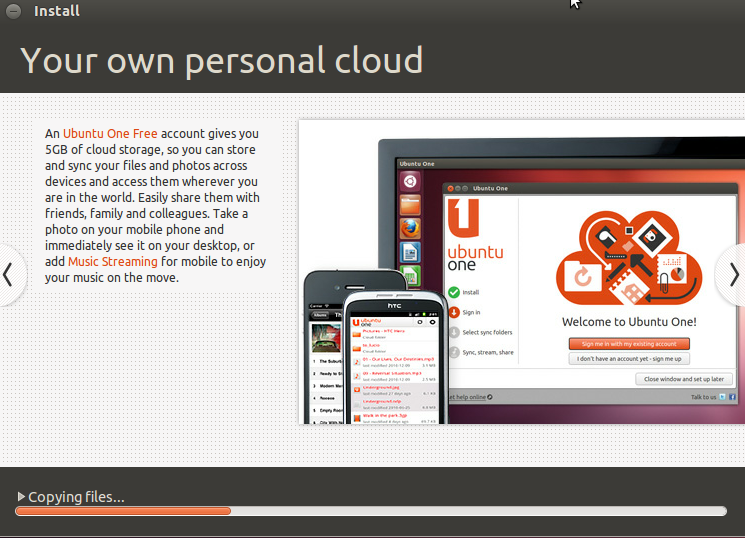Click the 'Get help online' link in image
This screenshot has width=745, height=538.
(x=470, y=397)
